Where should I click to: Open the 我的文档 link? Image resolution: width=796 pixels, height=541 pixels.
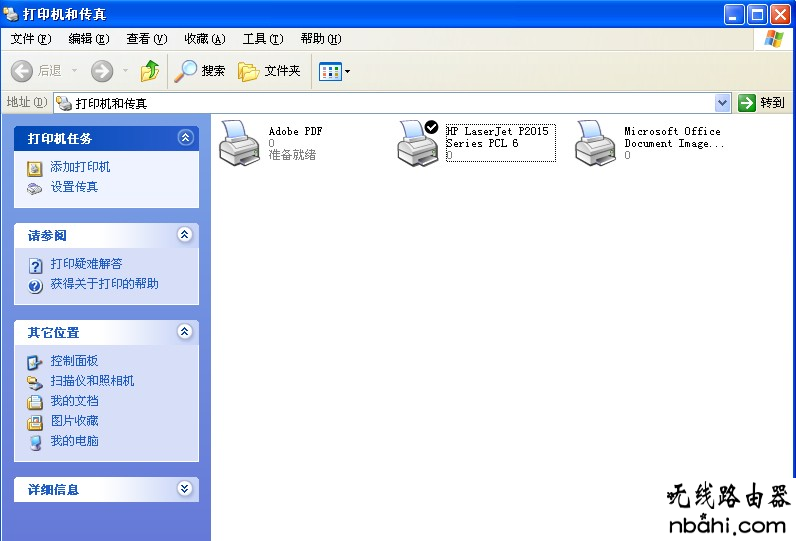[x=74, y=401]
